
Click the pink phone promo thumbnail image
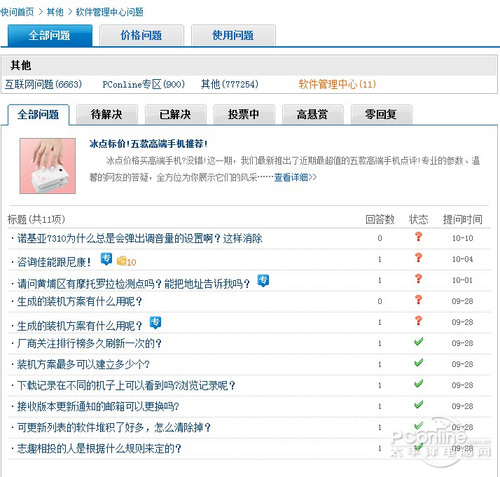tap(48, 166)
